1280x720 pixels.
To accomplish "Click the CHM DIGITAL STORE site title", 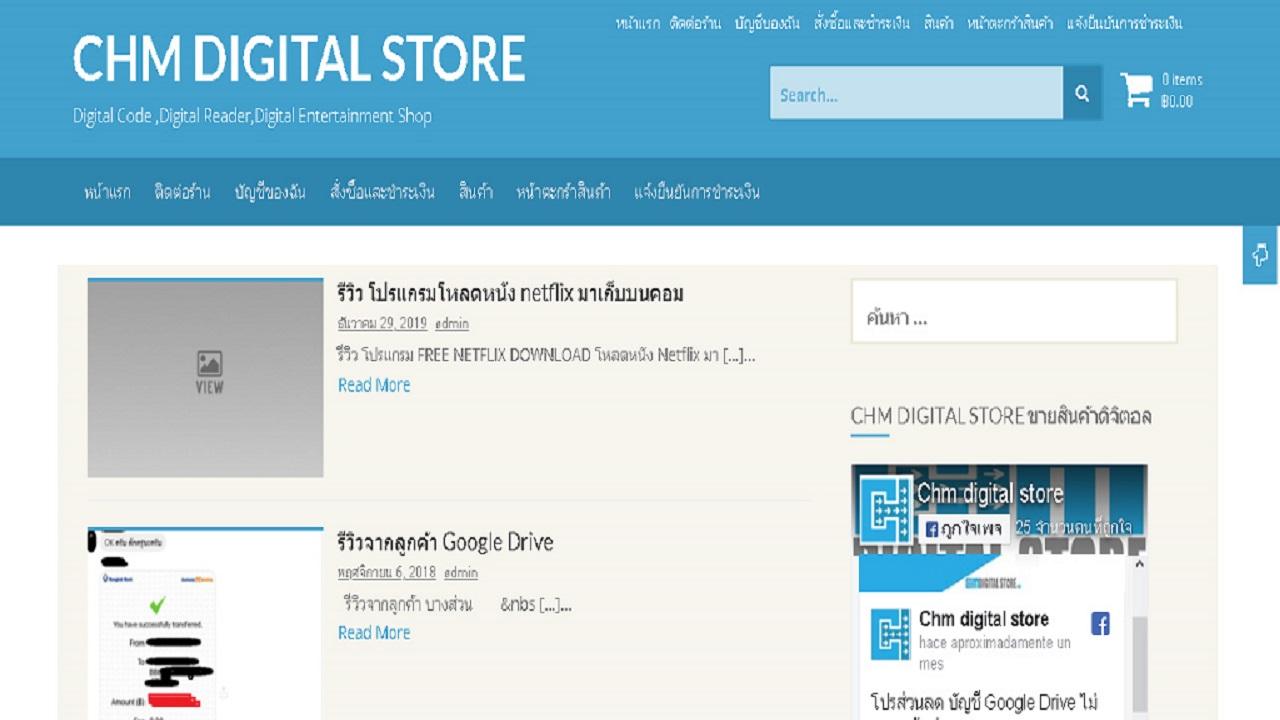I will [299, 58].
